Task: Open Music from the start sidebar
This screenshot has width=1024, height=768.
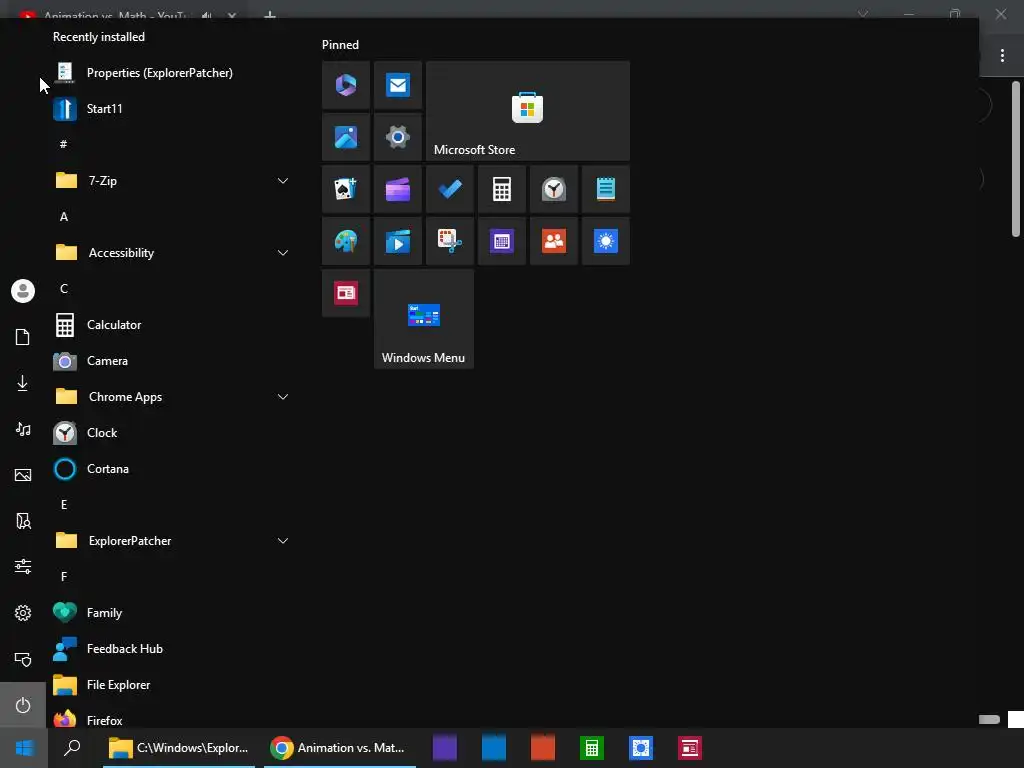Action: tap(23, 429)
